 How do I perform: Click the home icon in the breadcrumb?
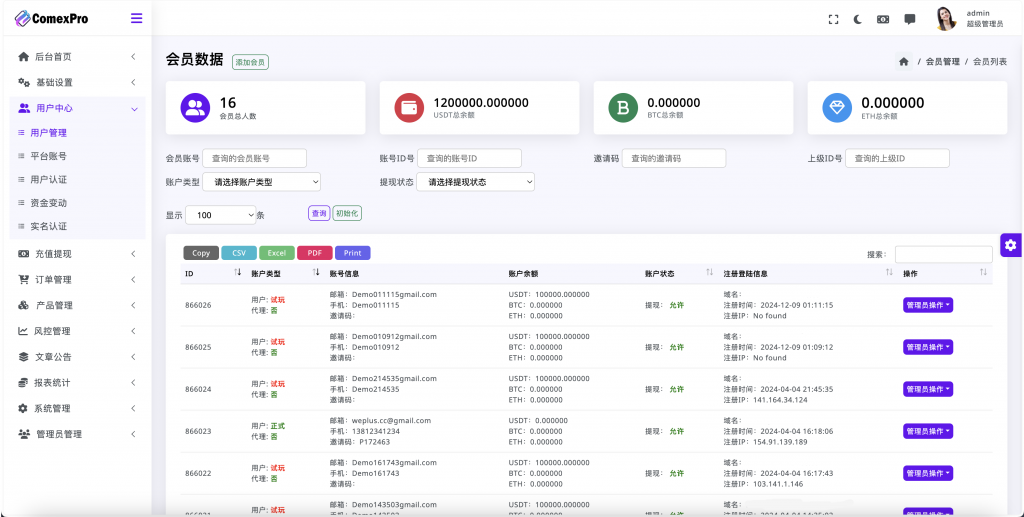pos(904,62)
